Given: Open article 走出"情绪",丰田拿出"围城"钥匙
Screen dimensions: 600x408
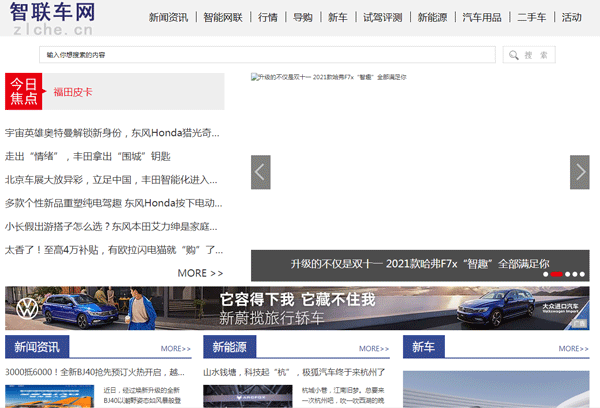Looking at the screenshot, I should (x=88, y=156).
